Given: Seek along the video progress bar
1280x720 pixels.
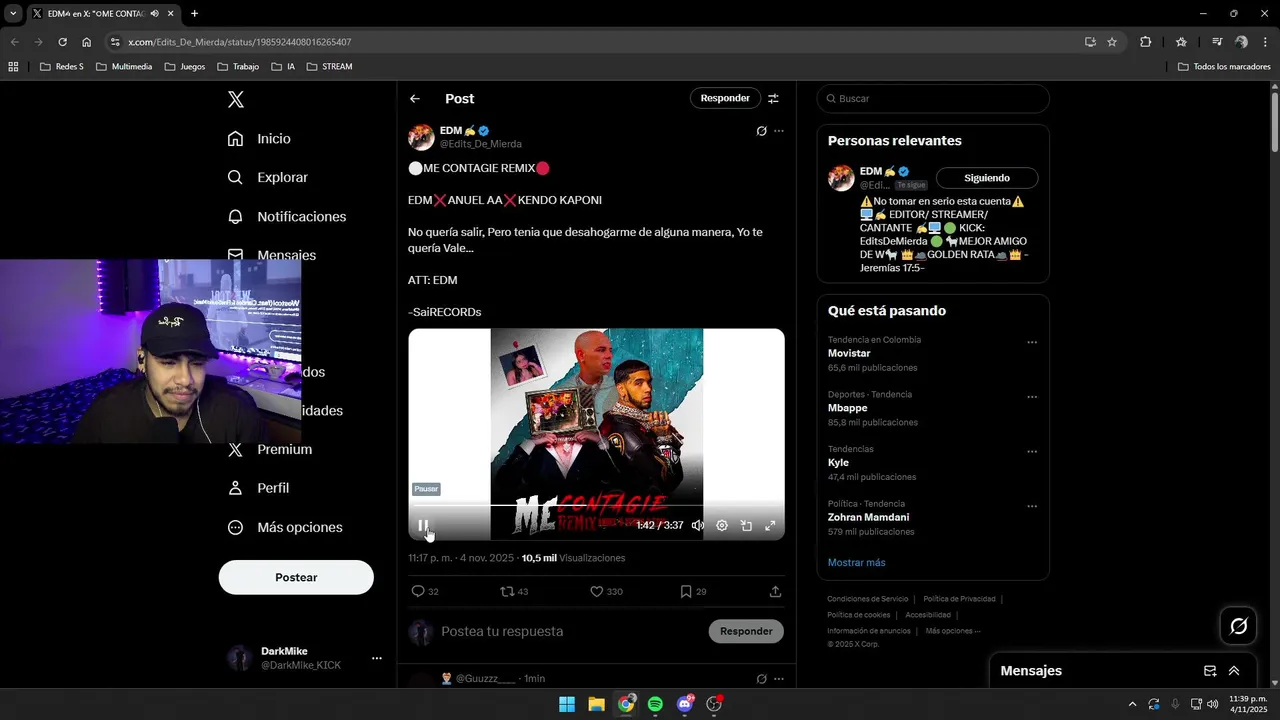Looking at the screenshot, I should click(x=596, y=506).
